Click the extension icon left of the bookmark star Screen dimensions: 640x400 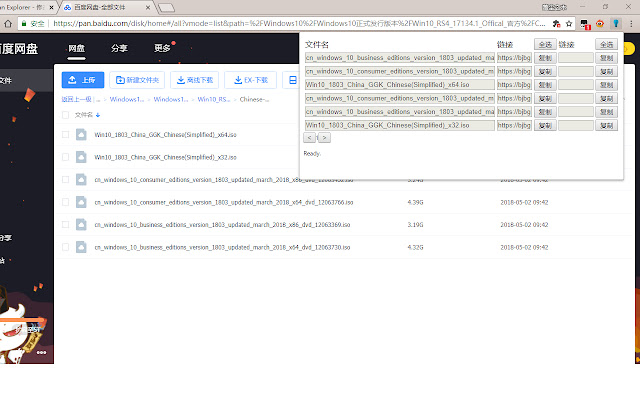pos(556,24)
